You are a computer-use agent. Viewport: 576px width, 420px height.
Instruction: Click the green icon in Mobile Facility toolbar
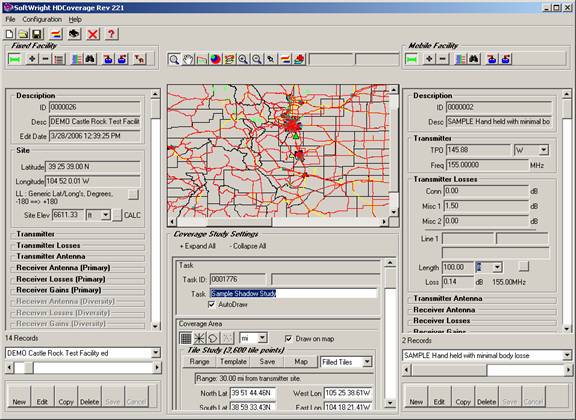(411, 59)
